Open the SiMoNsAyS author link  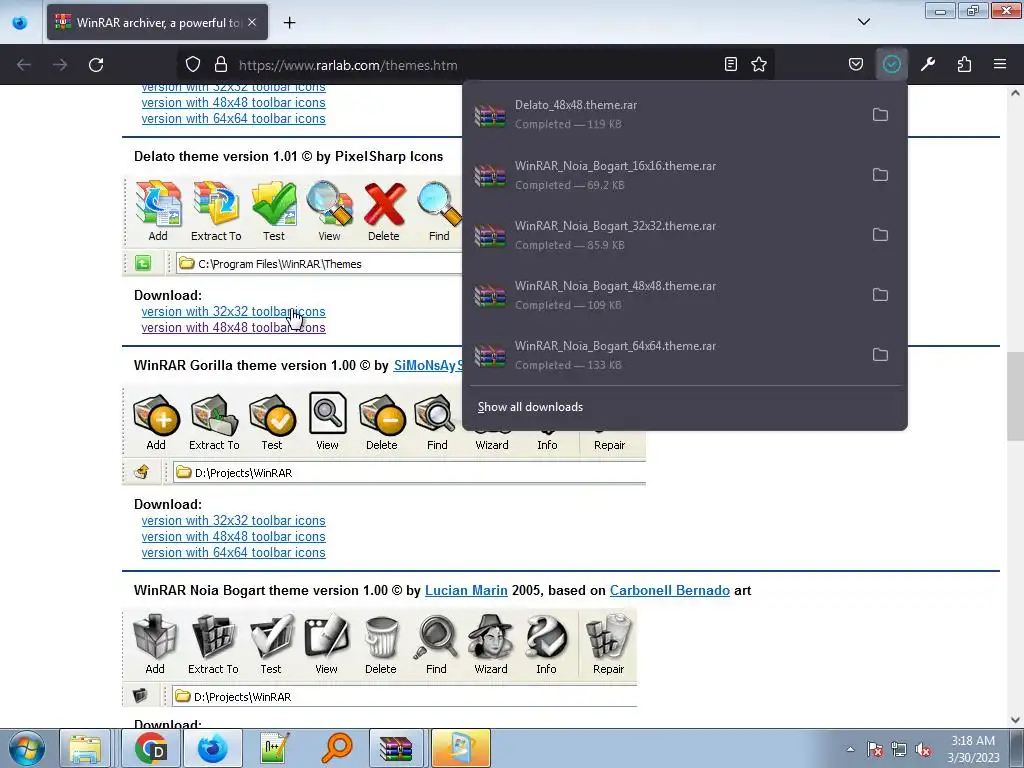428,366
